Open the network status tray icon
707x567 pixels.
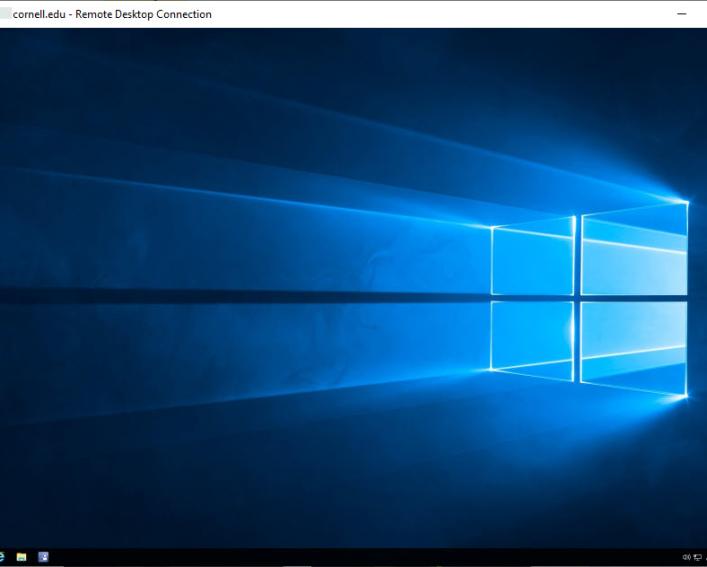[x=698, y=558]
